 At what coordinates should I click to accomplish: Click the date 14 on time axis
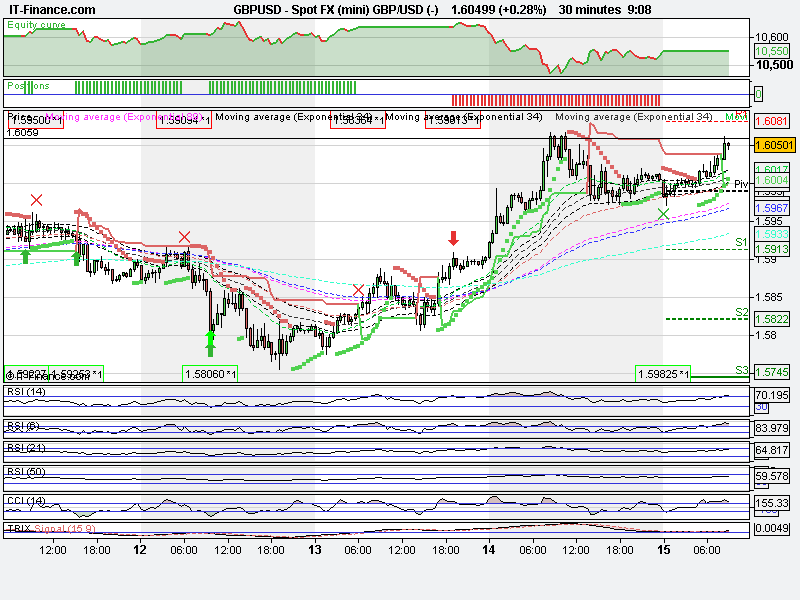click(x=488, y=550)
